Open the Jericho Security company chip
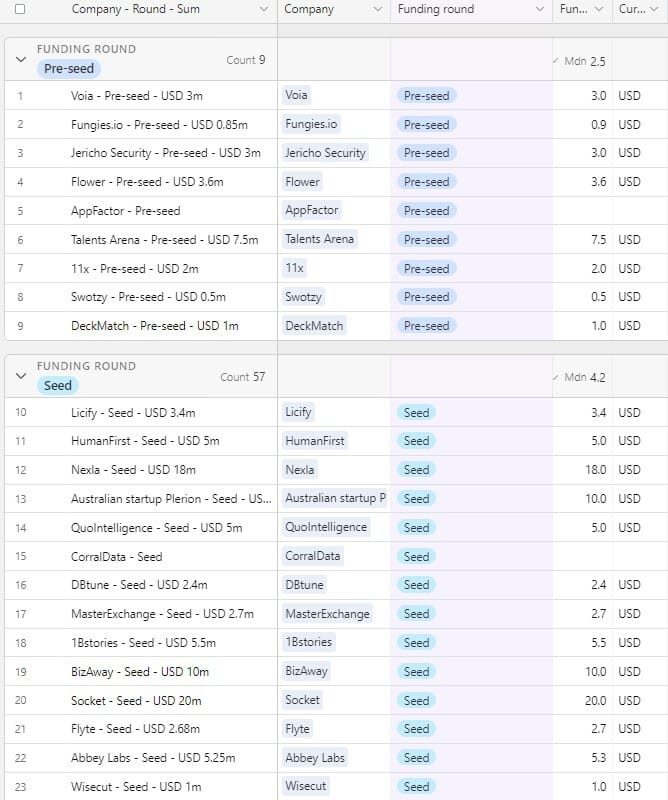The height and width of the screenshot is (800, 668). (x=325, y=153)
